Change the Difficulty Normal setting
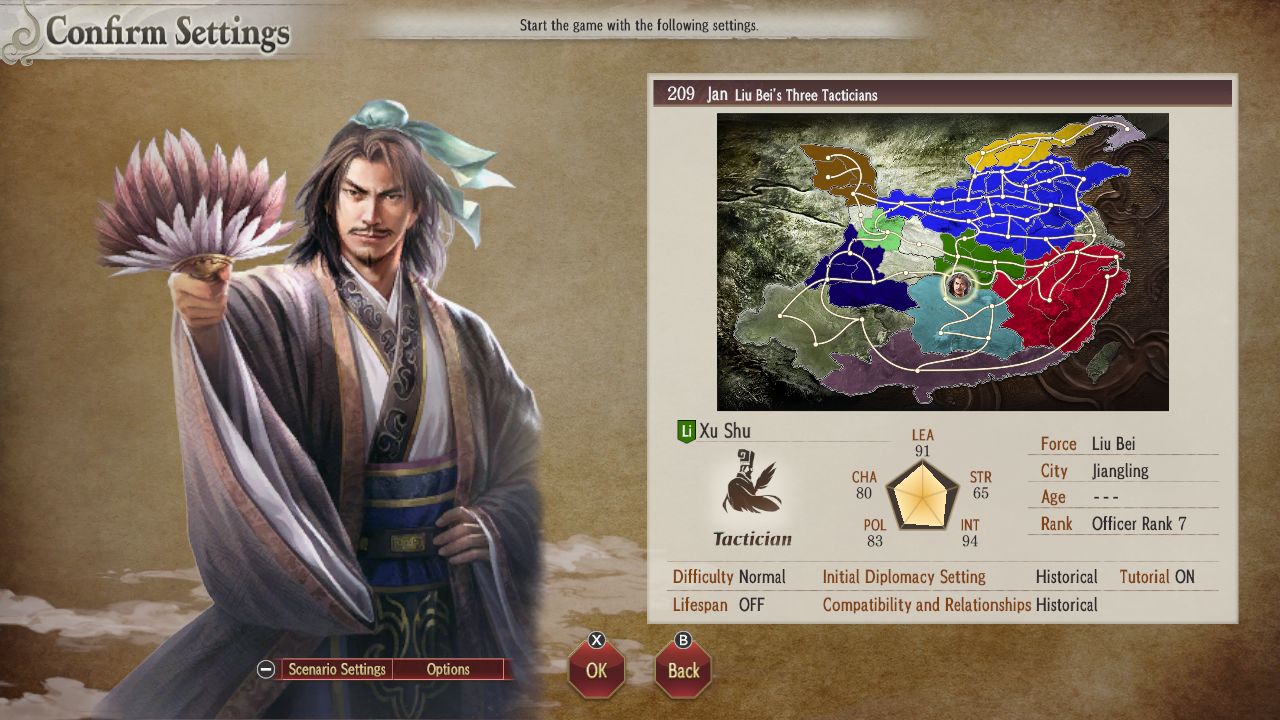The height and width of the screenshot is (720, 1280). point(729,577)
